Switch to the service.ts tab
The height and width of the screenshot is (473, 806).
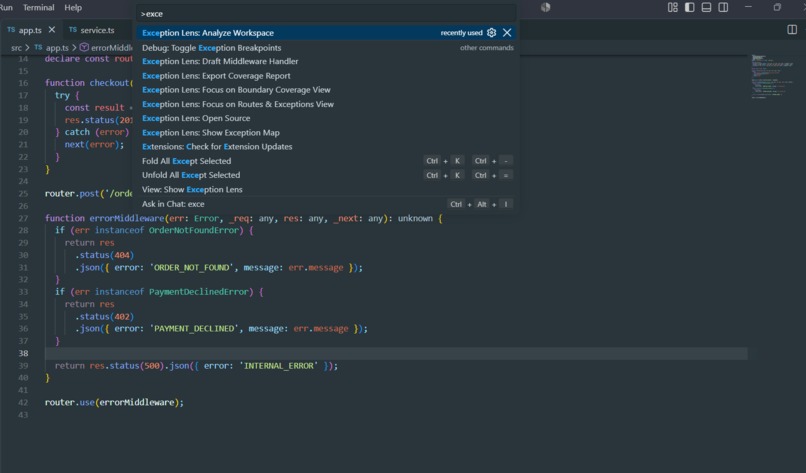tap(91, 30)
